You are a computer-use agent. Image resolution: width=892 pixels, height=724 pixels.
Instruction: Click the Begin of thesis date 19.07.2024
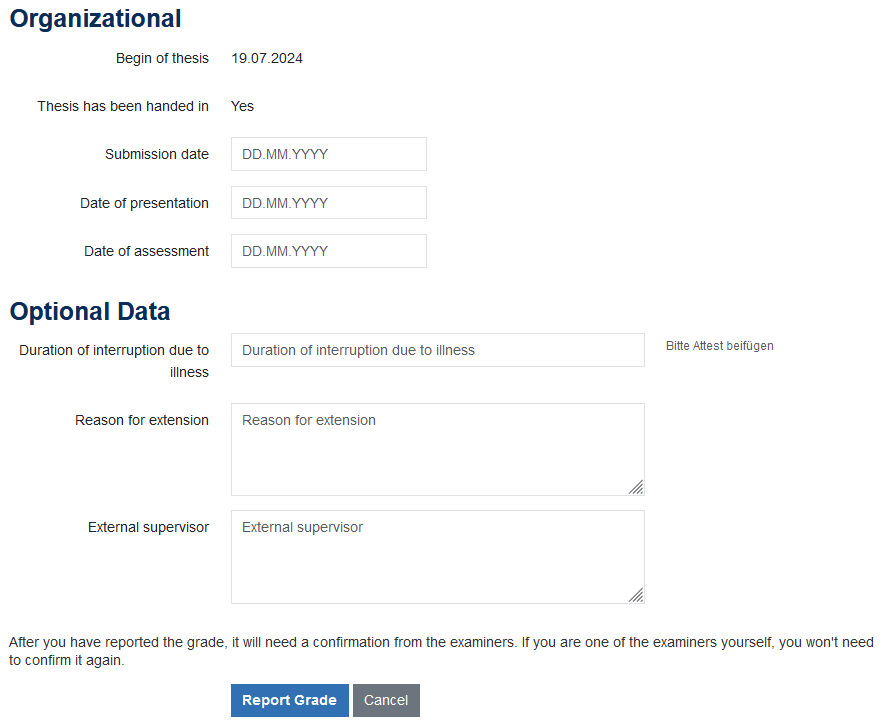point(267,58)
